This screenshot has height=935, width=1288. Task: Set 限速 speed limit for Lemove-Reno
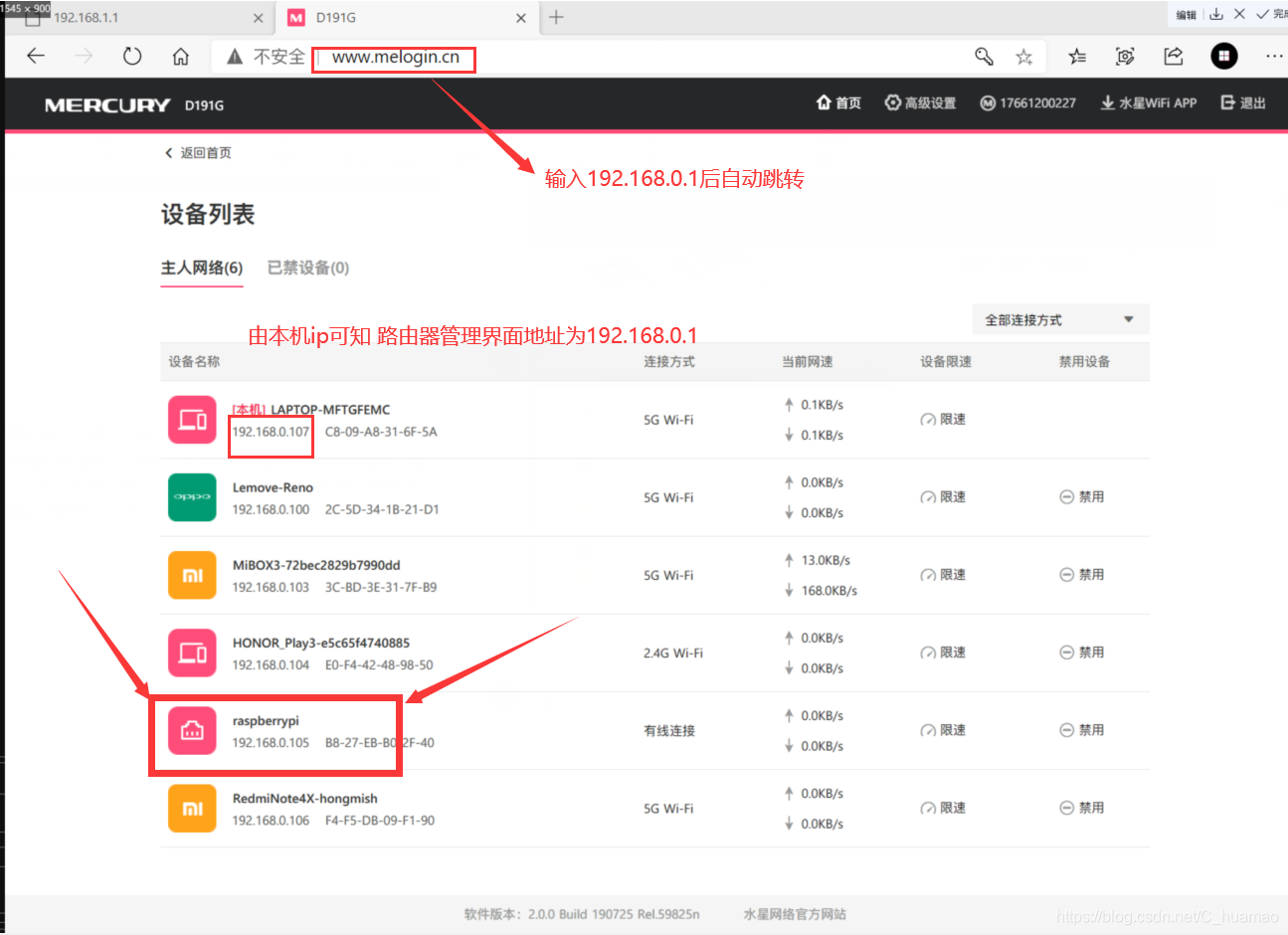[x=943, y=497]
